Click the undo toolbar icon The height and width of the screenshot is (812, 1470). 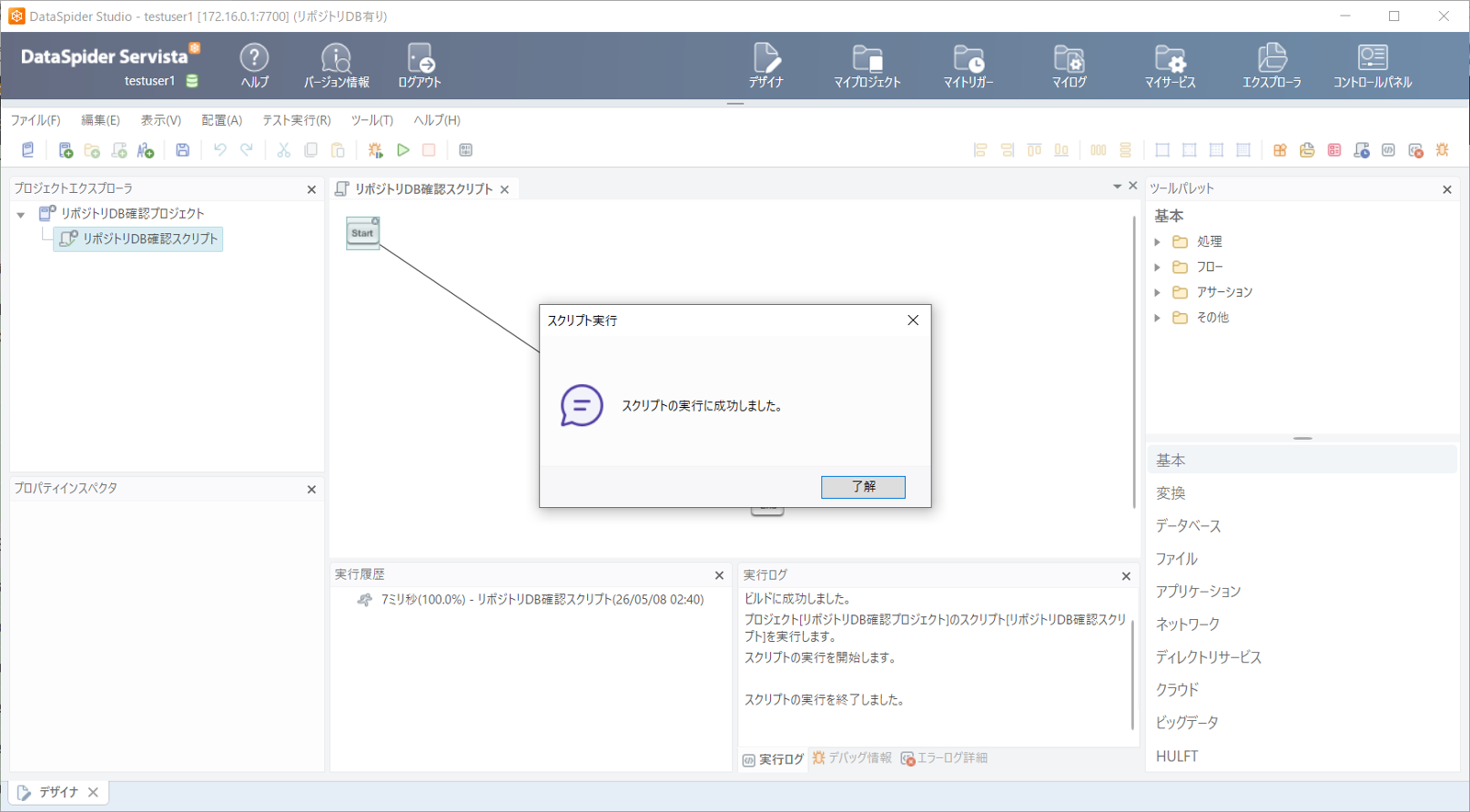pyautogui.click(x=220, y=150)
